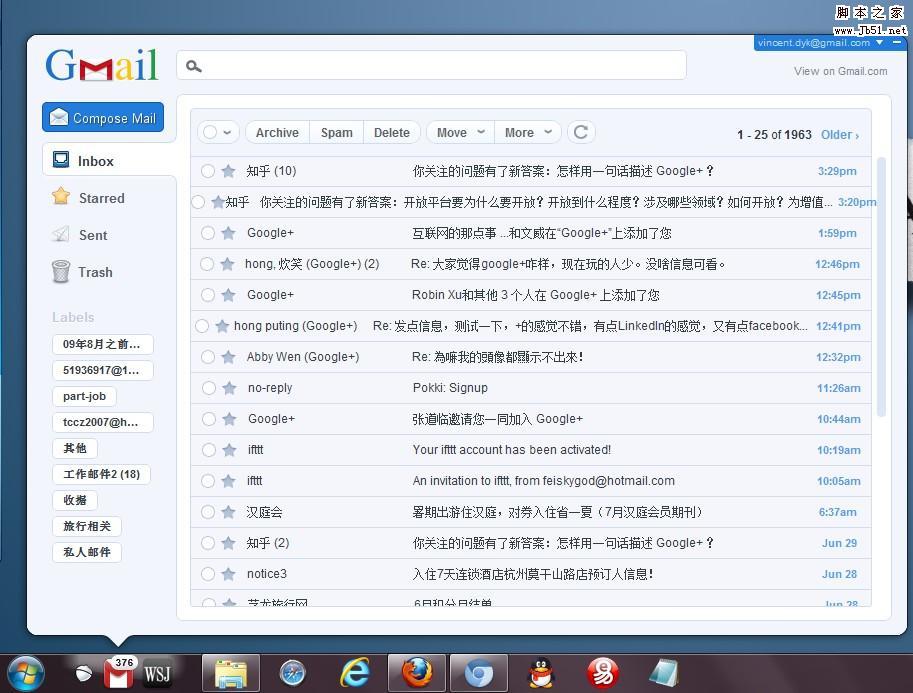Click the Compose Mail button
This screenshot has width=913, height=693.
pos(103,118)
